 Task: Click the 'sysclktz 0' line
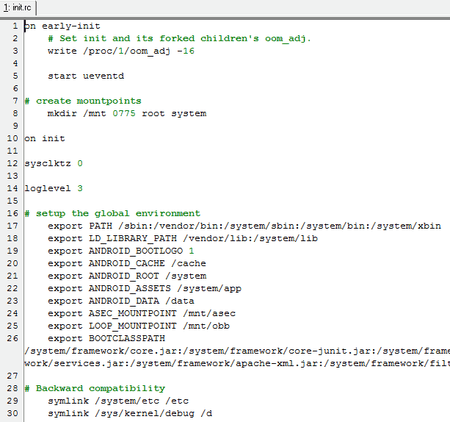coord(53,163)
